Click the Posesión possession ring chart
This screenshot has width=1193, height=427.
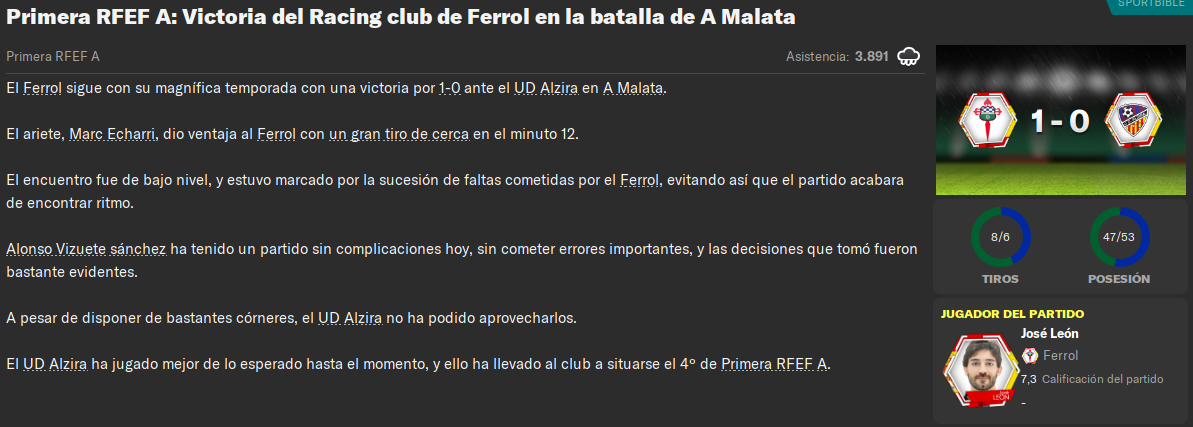coord(1118,237)
